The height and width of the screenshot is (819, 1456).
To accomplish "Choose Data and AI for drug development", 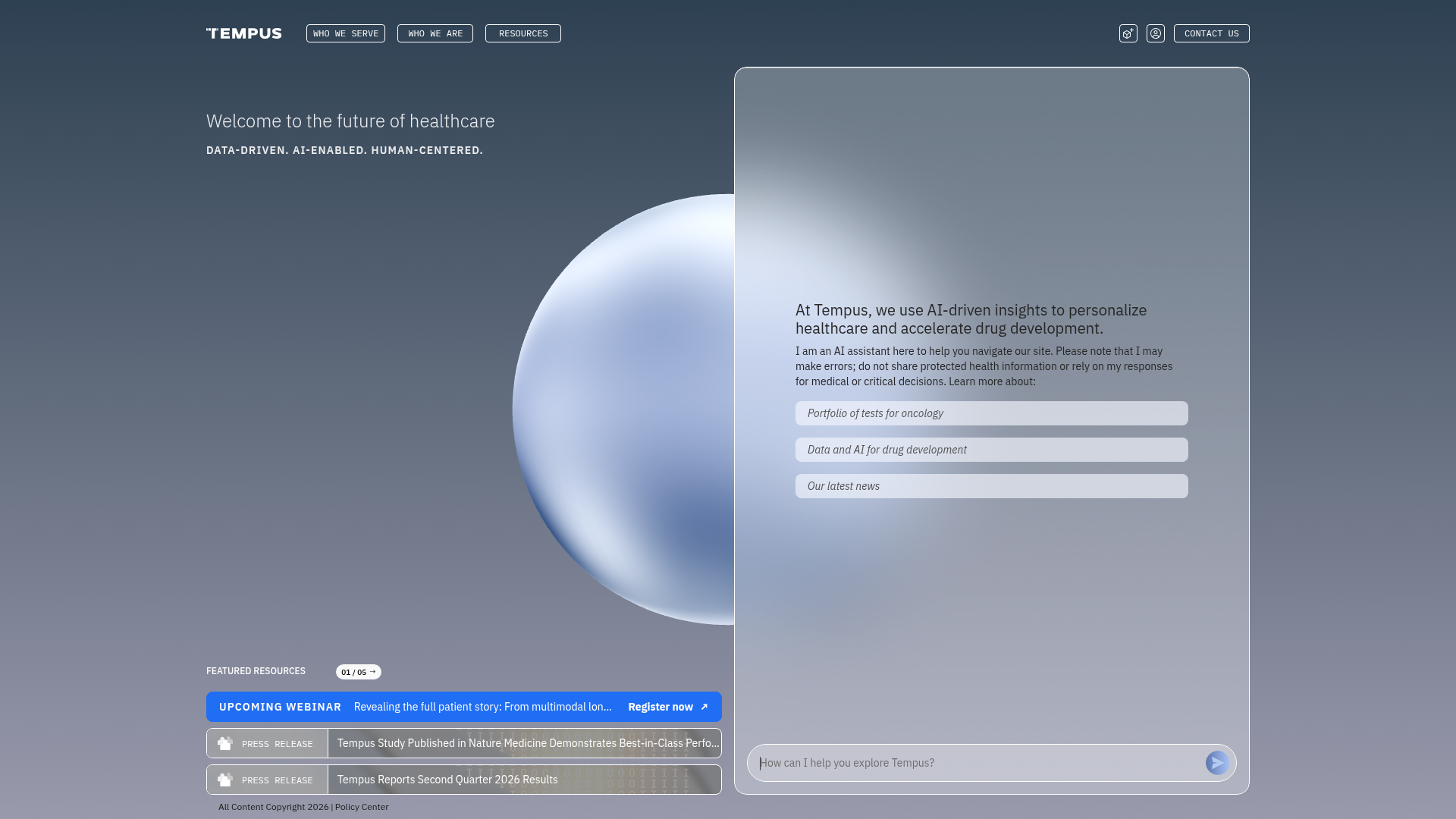I will coord(992,450).
